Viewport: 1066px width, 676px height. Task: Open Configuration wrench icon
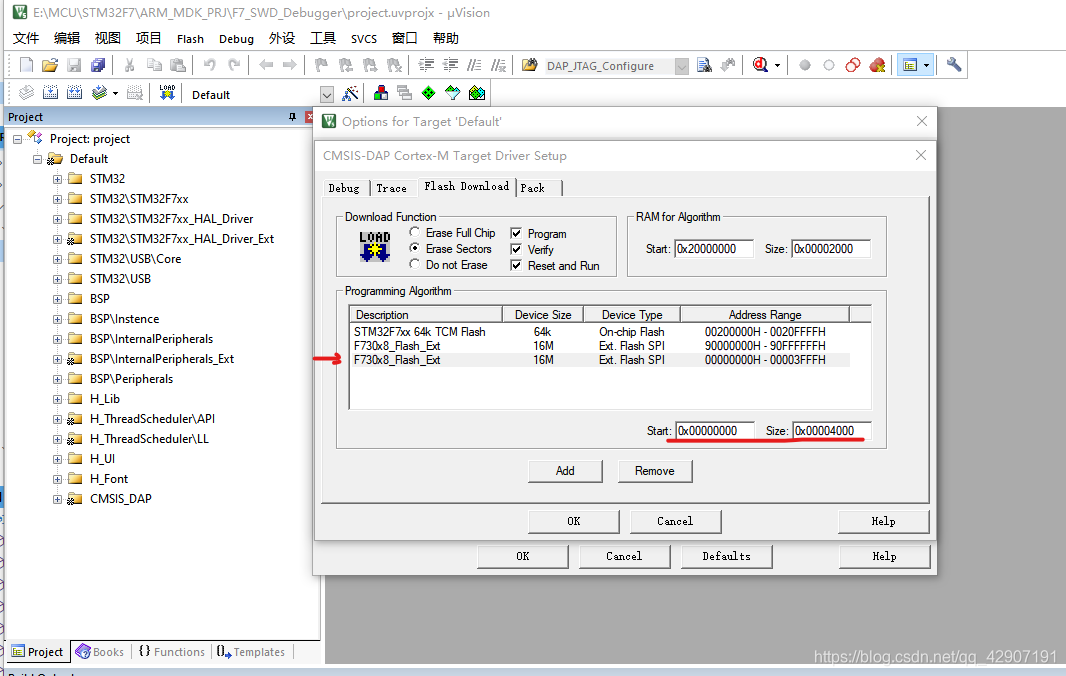[x=954, y=65]
